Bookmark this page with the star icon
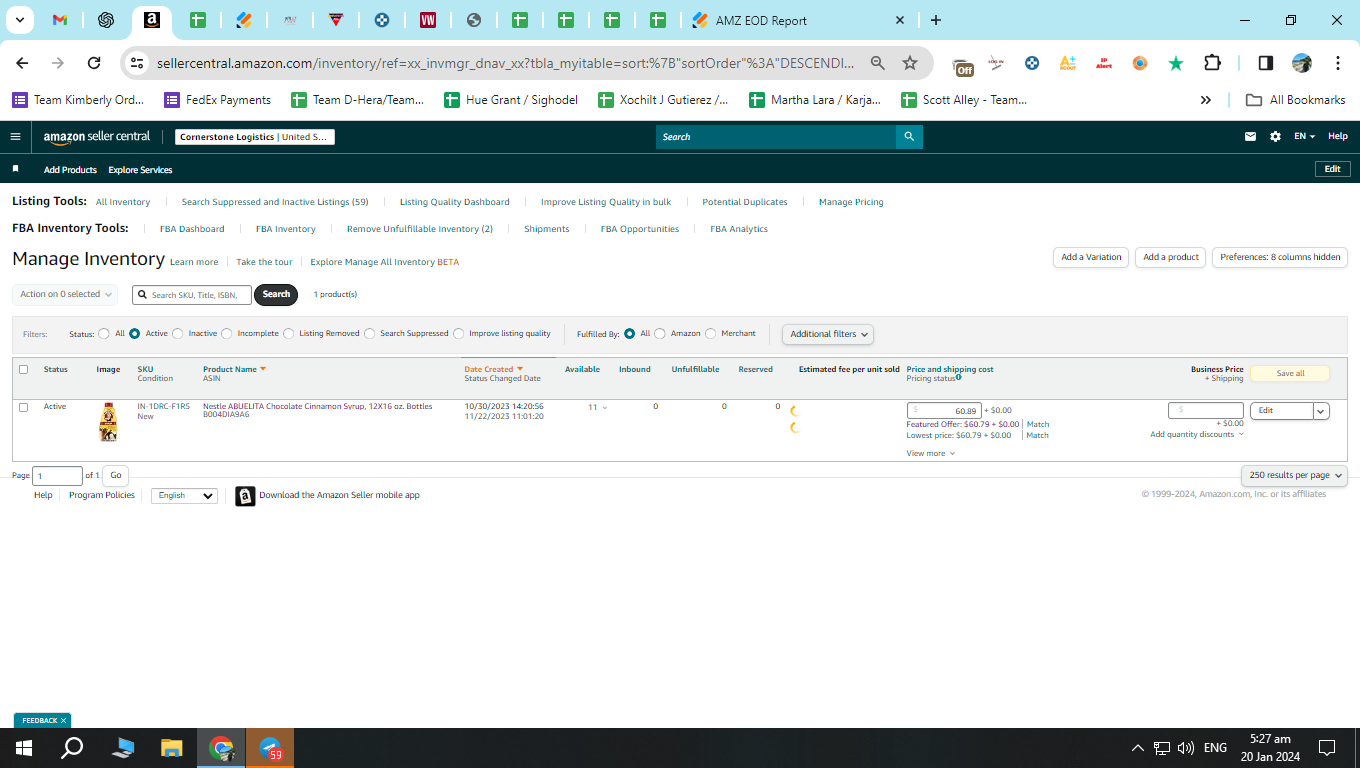 coord(910,63)
